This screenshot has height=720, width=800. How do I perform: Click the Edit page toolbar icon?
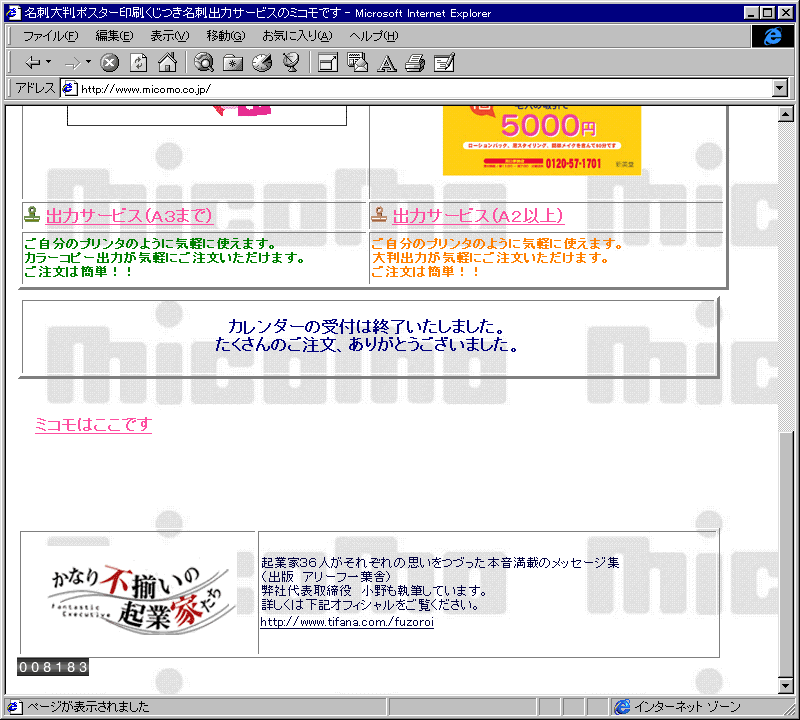coord(444,63)
